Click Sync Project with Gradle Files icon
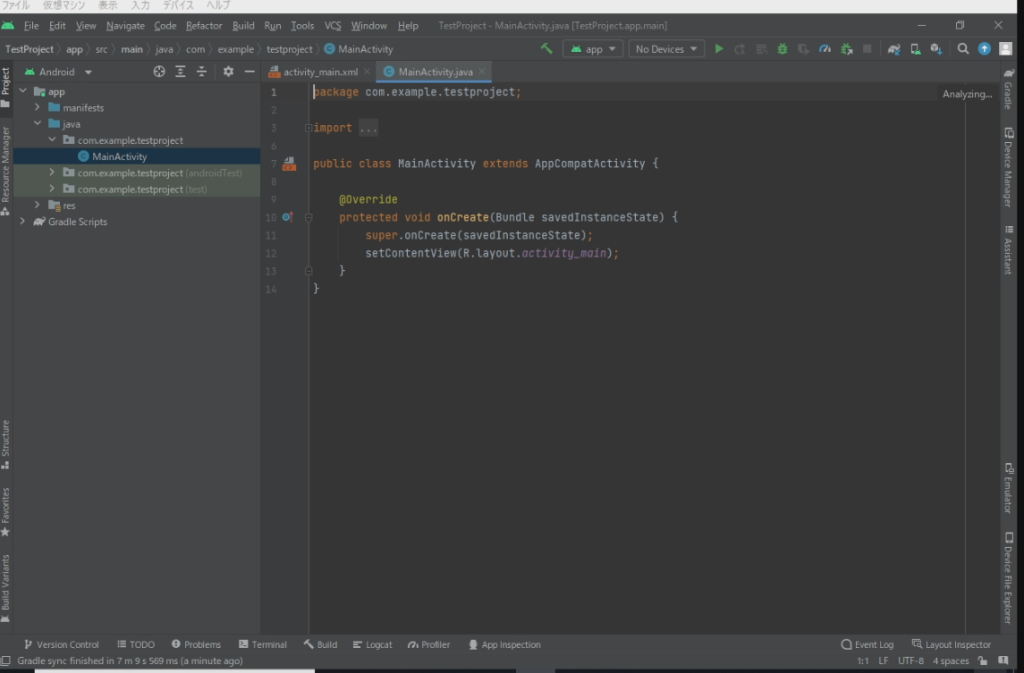 (894, 49)
